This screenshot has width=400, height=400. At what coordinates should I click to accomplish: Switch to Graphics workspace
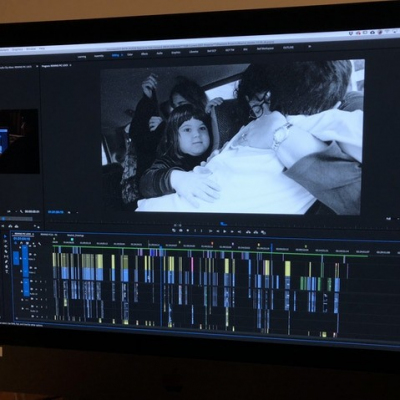click(x=176, y=53)
